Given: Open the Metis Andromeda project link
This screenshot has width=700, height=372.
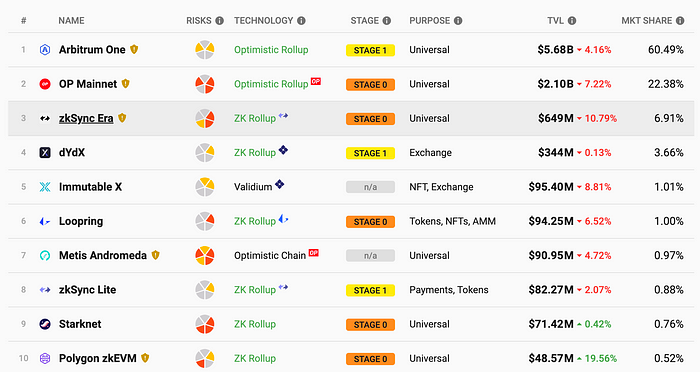Looking at the screenshot, I should pos(103,255).
